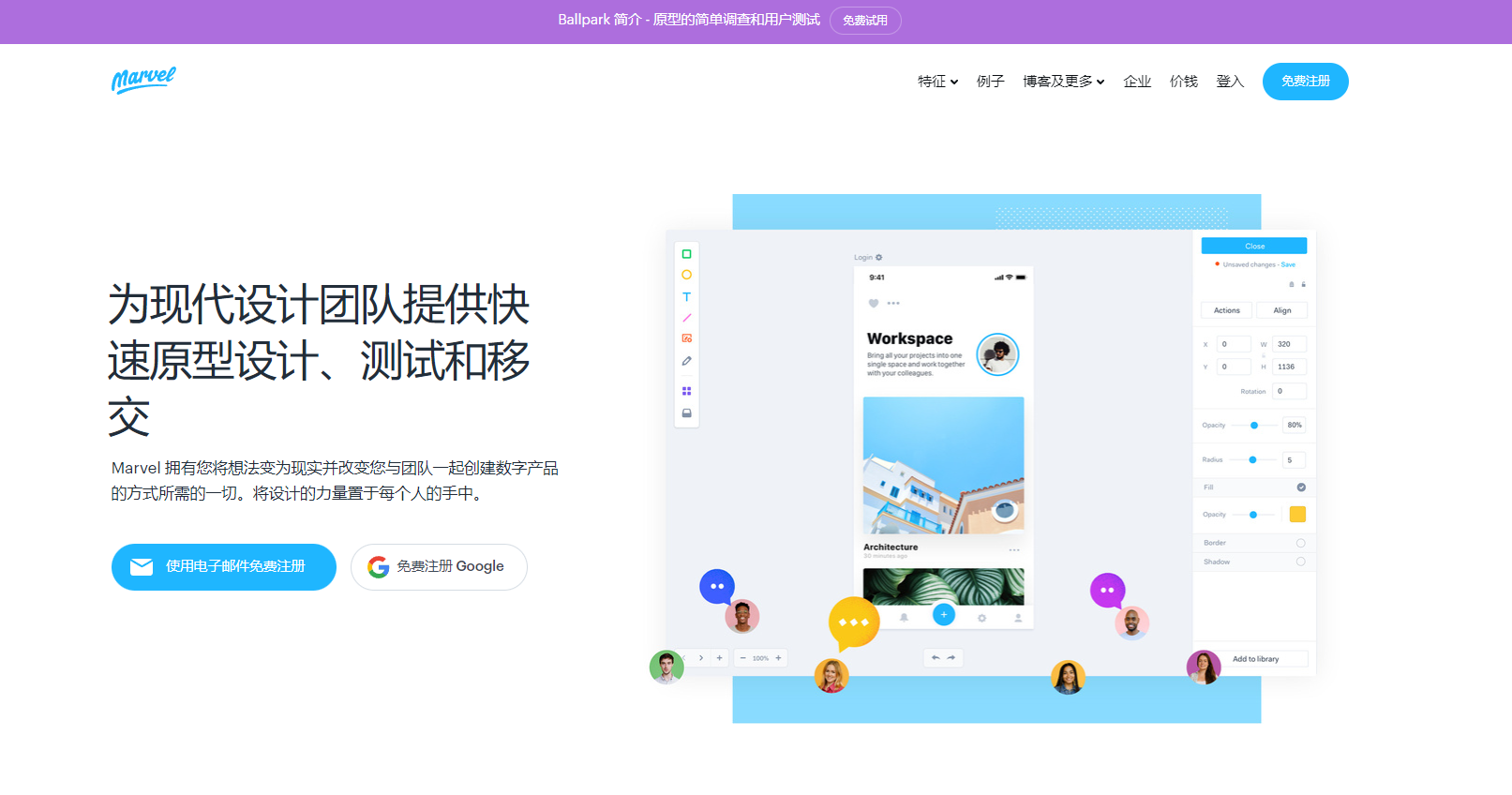1512x795 pixels.
Task: Click the blue 免费注册 button in navbar
Action: click(1306, 82)
